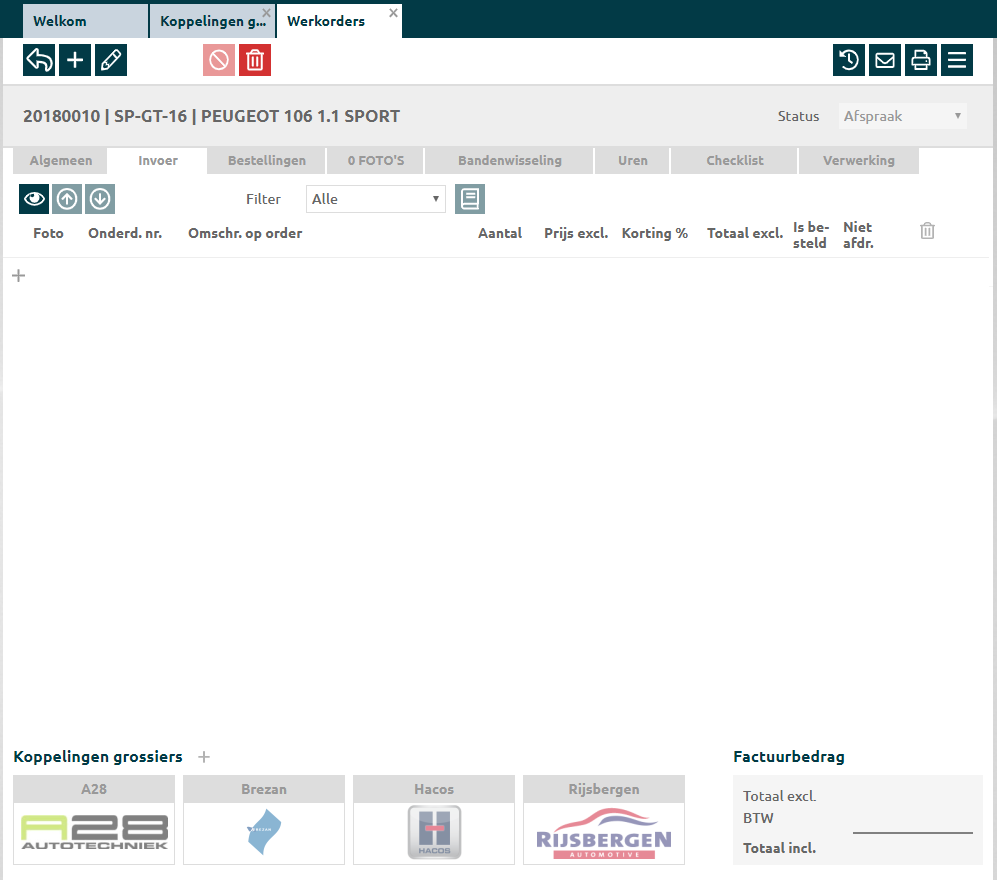Image resolution: width=997 pixels, height=880 pixels.
Task: Open the hamburger menu icon
Action: click(957, 60)
